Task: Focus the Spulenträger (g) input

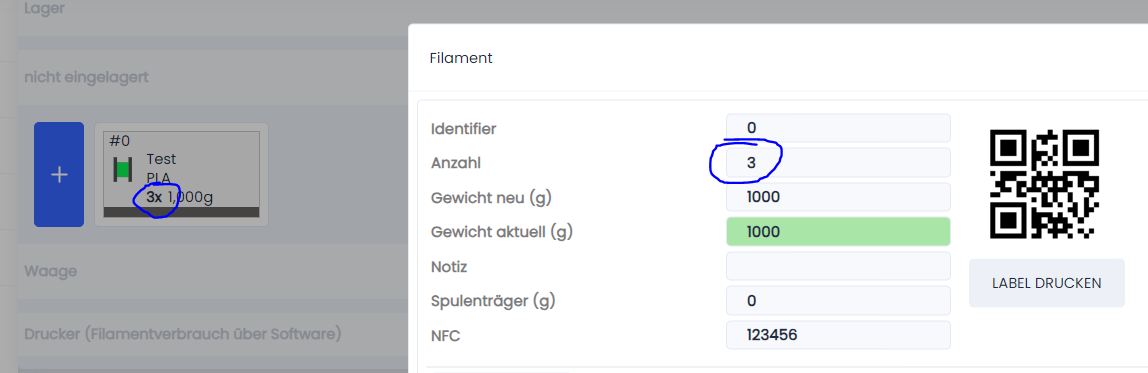Action: [x=838, y=300]
